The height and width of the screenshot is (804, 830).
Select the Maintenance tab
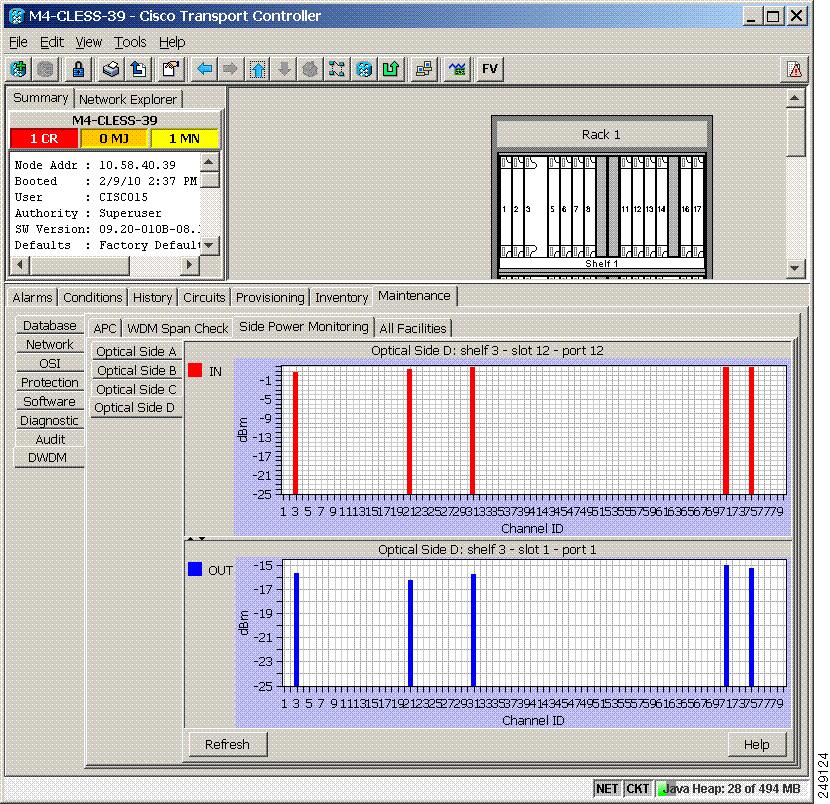[x=414, y=296]
